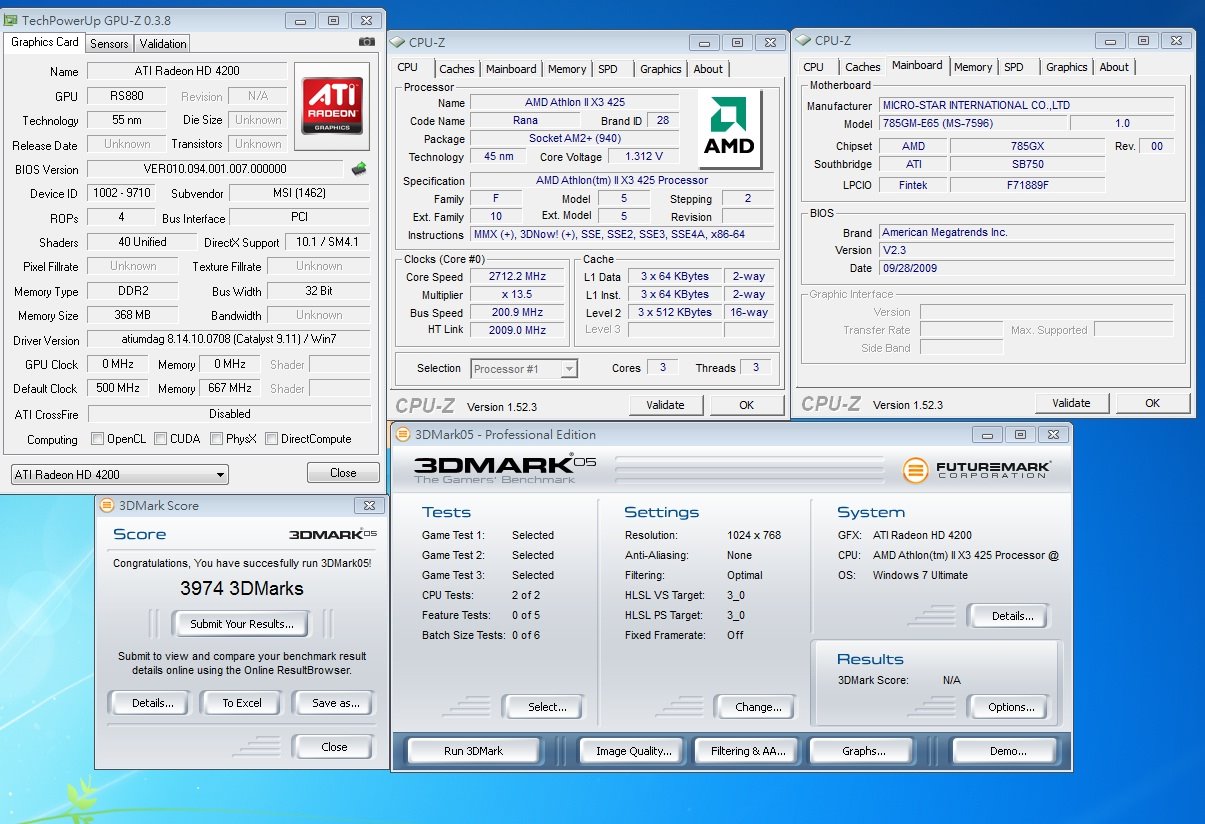
Task: Click the GPU-Z title bar icon
Action: coord(11,20)
